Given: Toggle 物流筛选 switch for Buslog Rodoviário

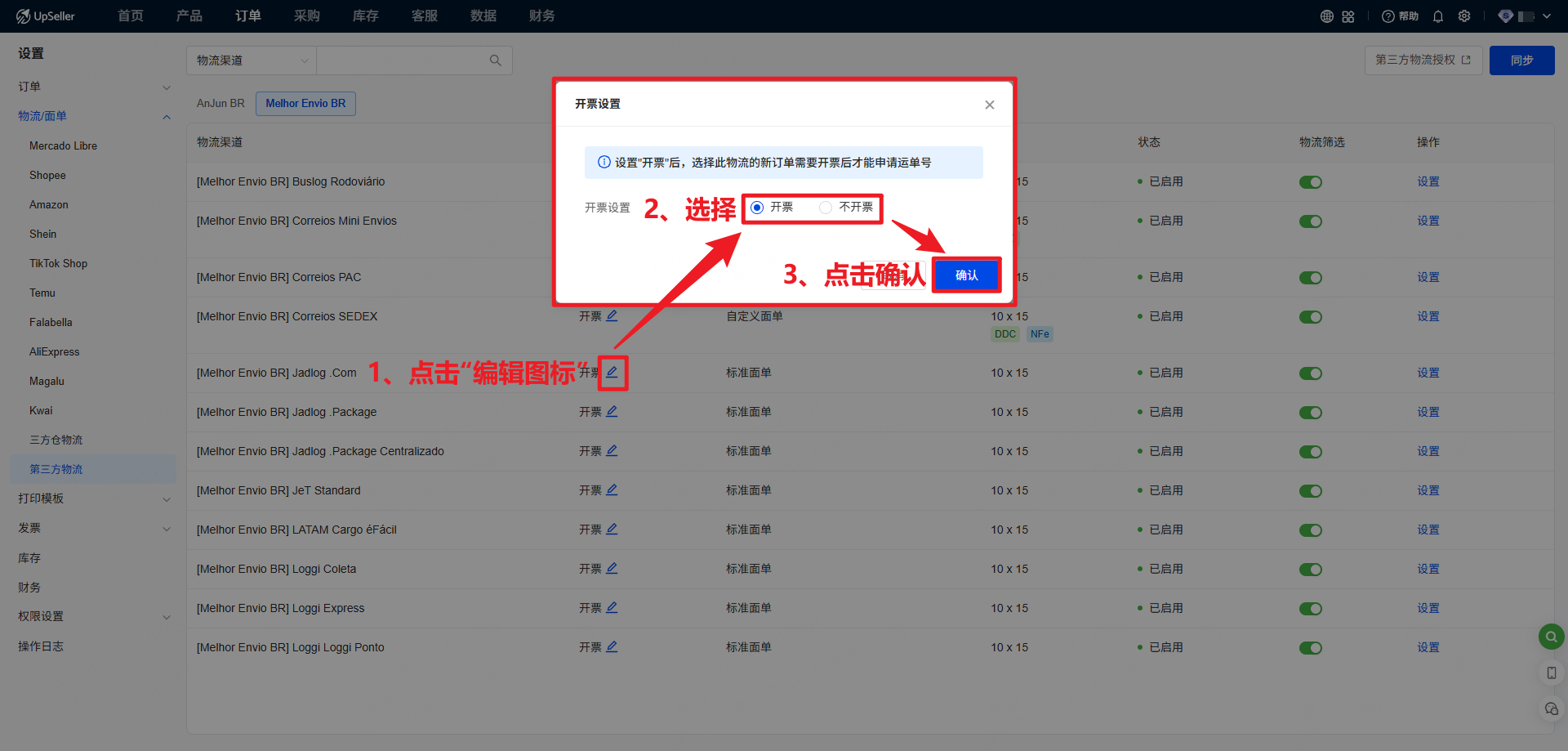Looking at the screenshot, I should tap(1311, 182).
